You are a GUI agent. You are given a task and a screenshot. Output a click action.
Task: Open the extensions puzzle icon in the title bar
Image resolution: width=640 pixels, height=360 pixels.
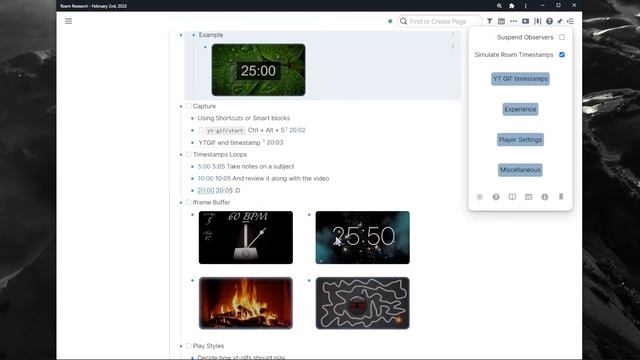point(511,6)
